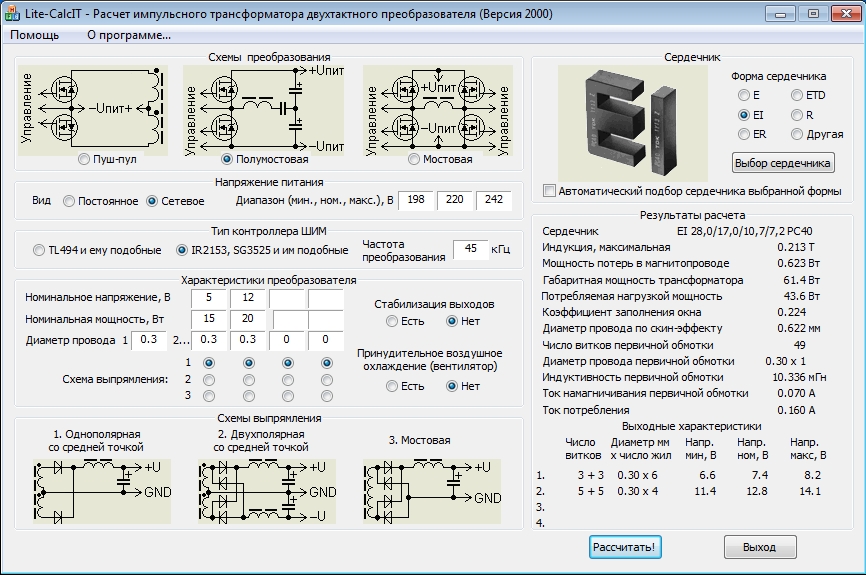Click third empty nominal power field

[290, 319]
